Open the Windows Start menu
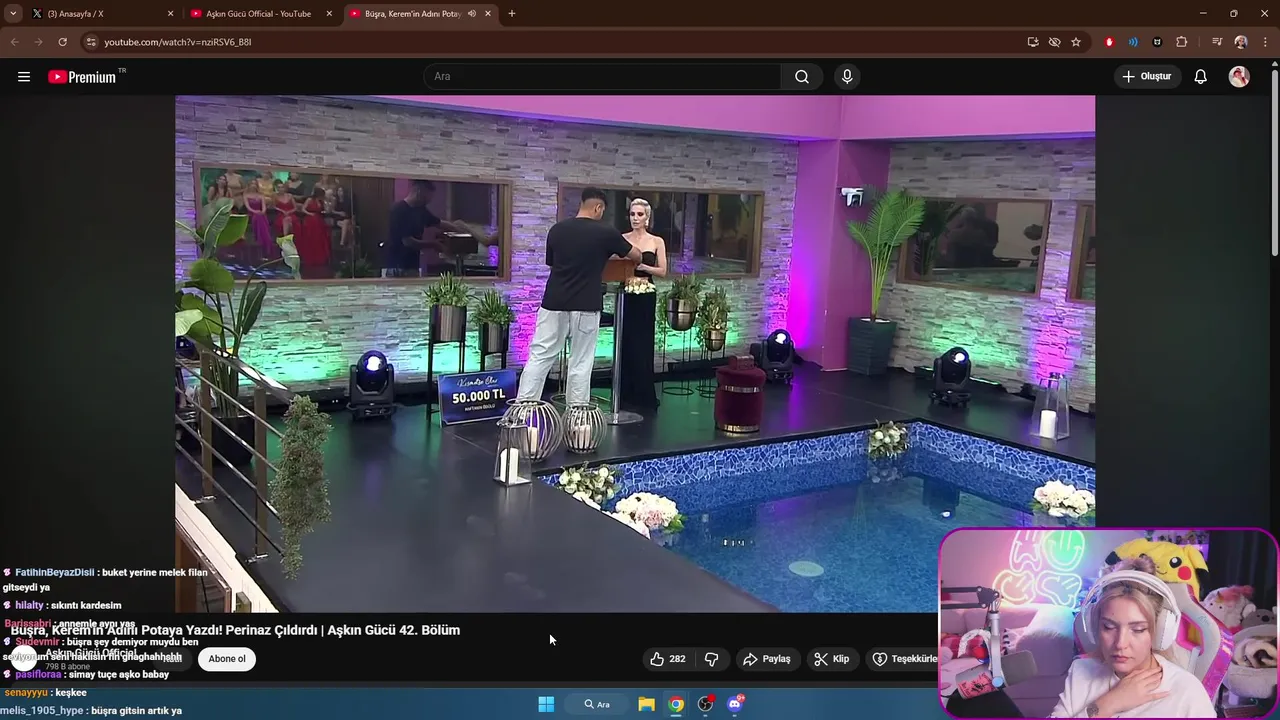 click(546, 704)
